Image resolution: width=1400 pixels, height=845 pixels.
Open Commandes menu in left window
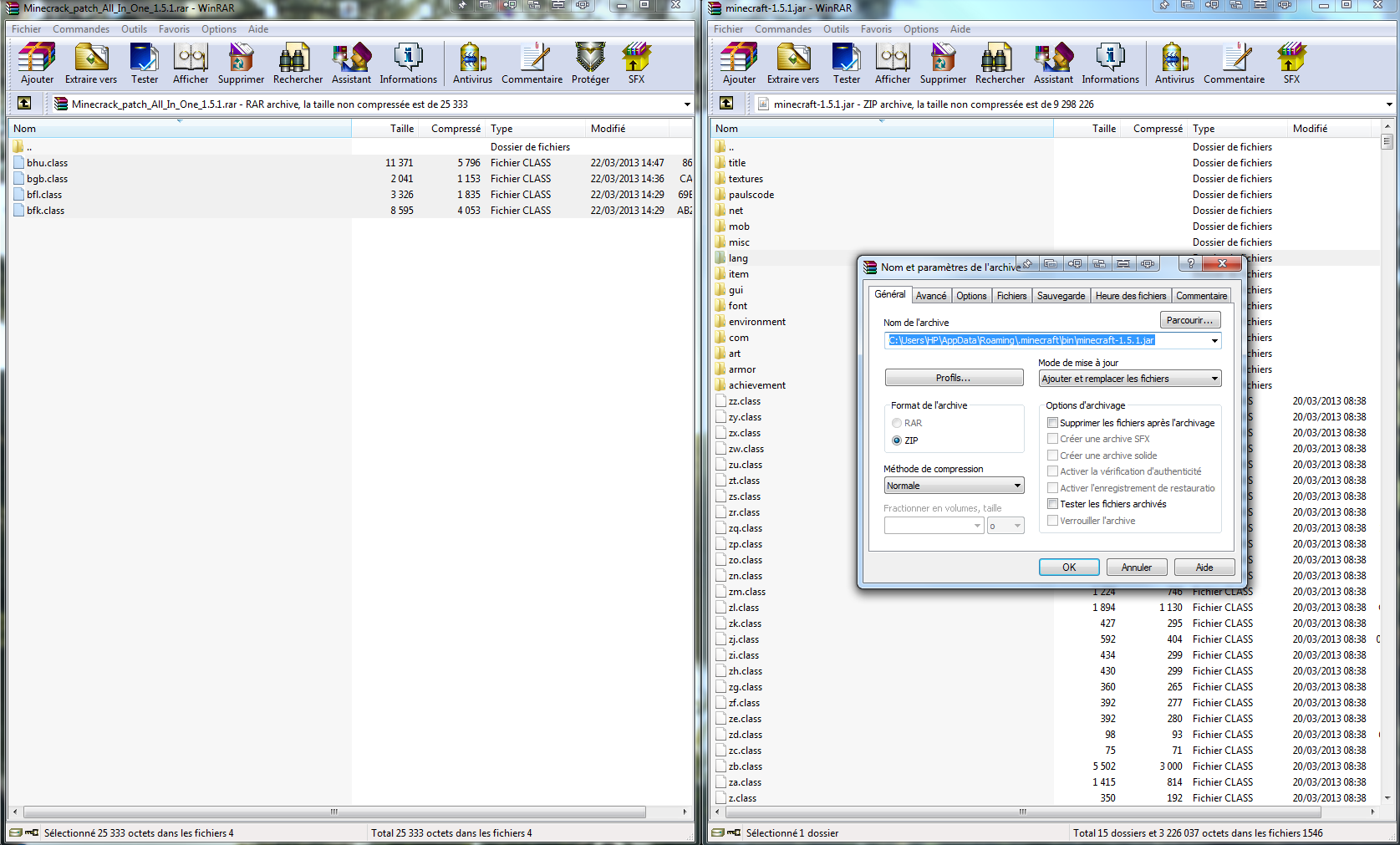81,29
